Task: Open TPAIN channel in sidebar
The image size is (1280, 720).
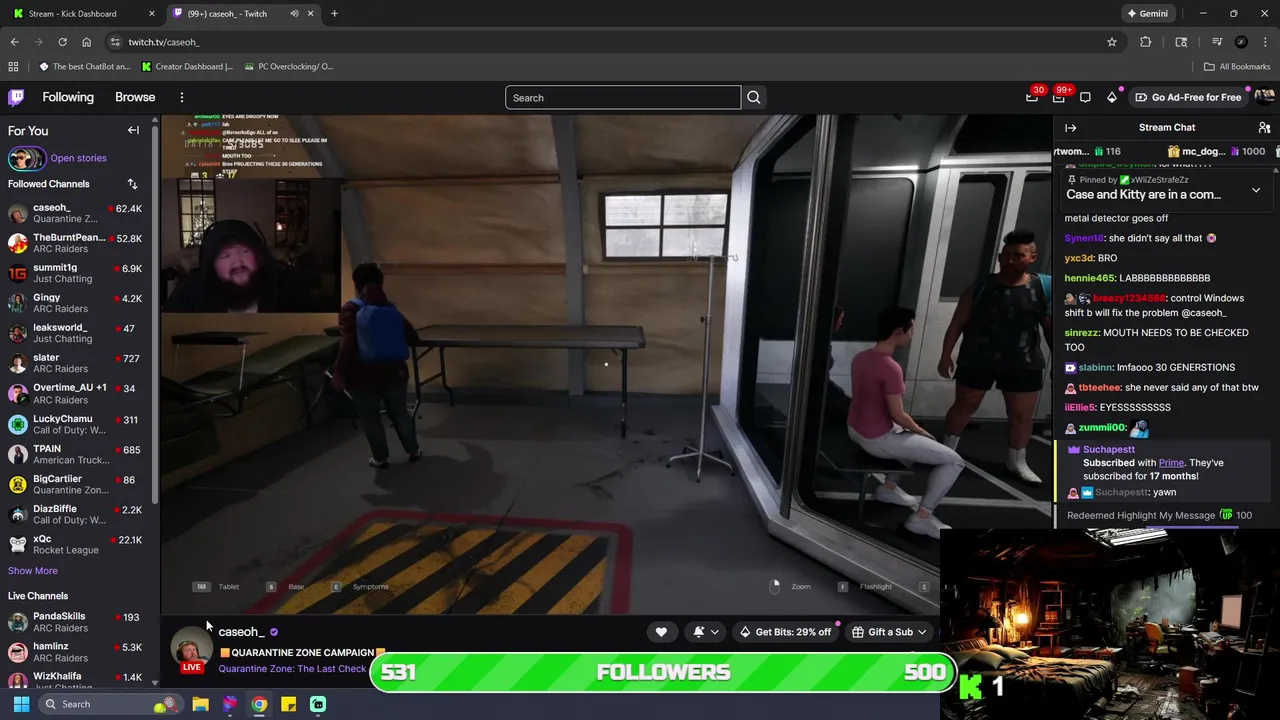Action: point(75,454)
